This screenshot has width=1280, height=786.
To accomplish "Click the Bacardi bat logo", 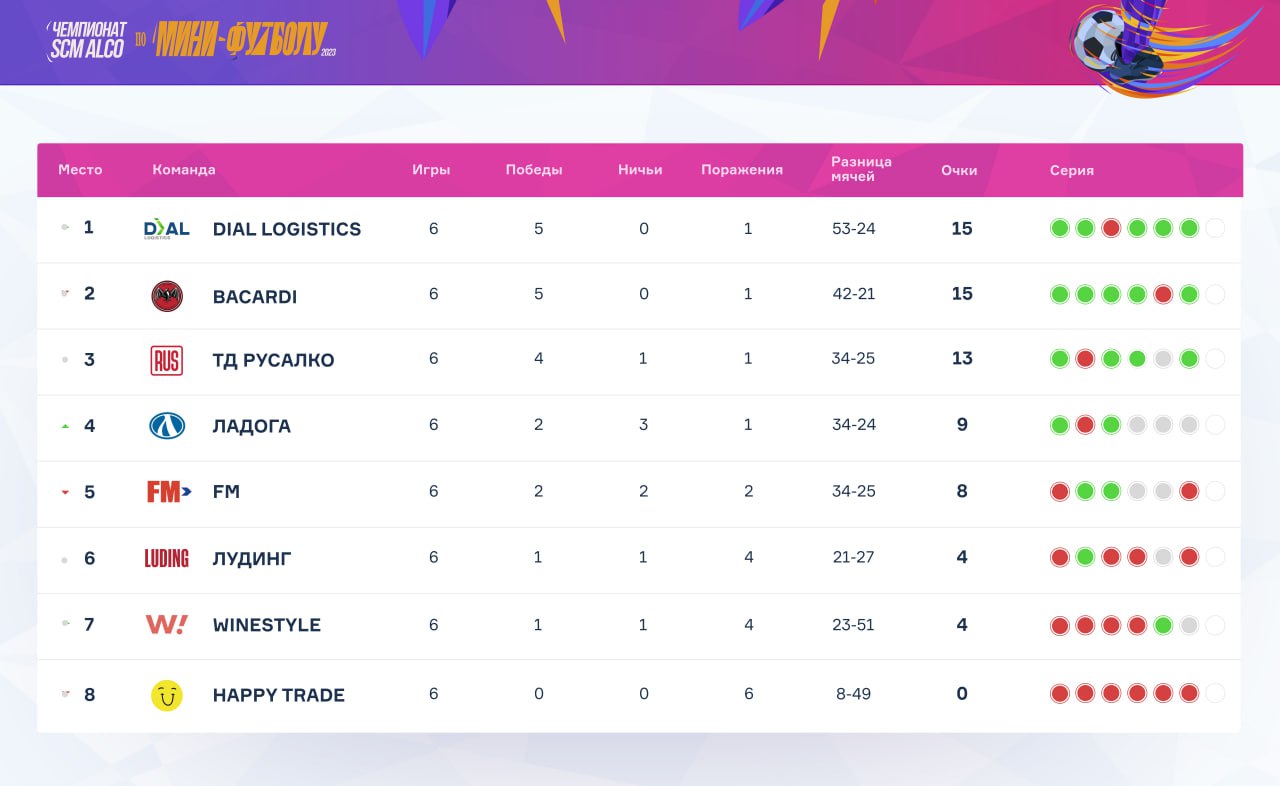I will click(167, 295).
